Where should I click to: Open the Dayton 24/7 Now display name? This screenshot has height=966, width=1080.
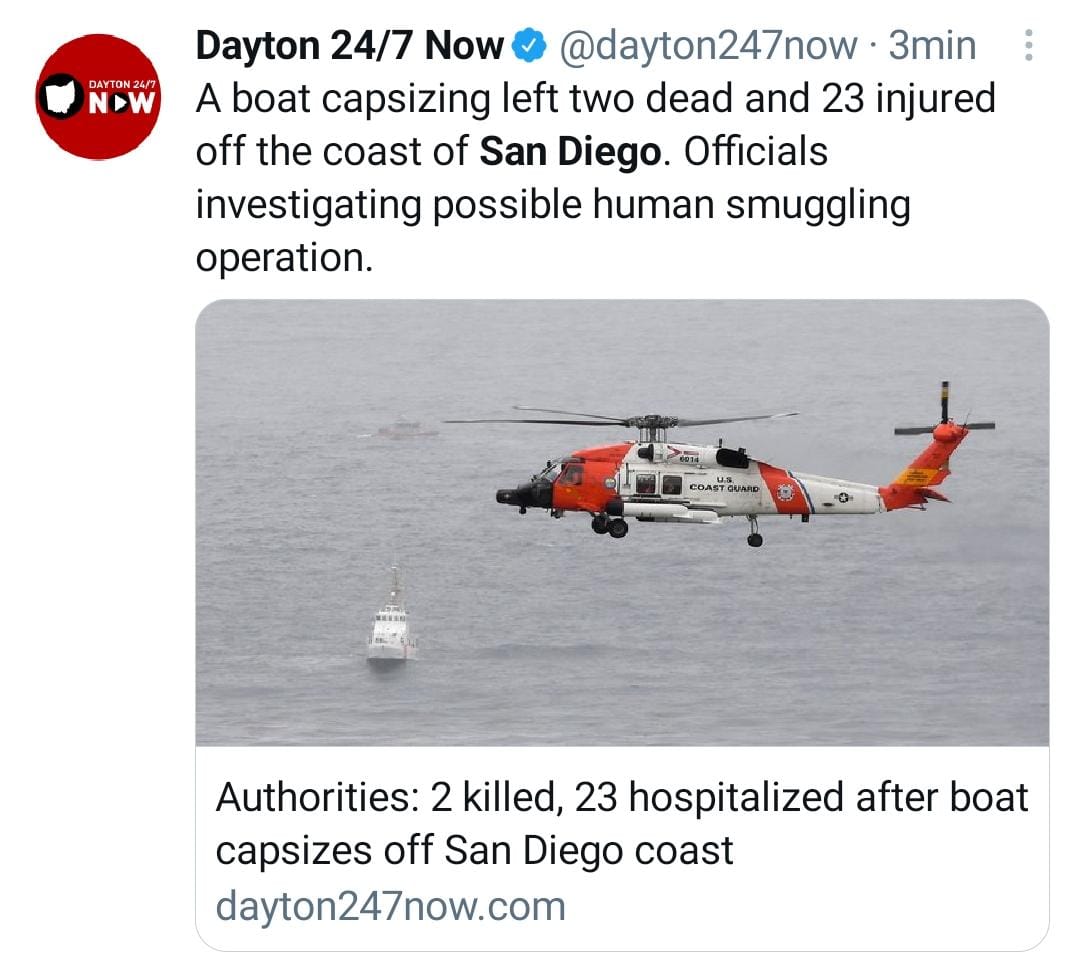[x=350, y=46]
